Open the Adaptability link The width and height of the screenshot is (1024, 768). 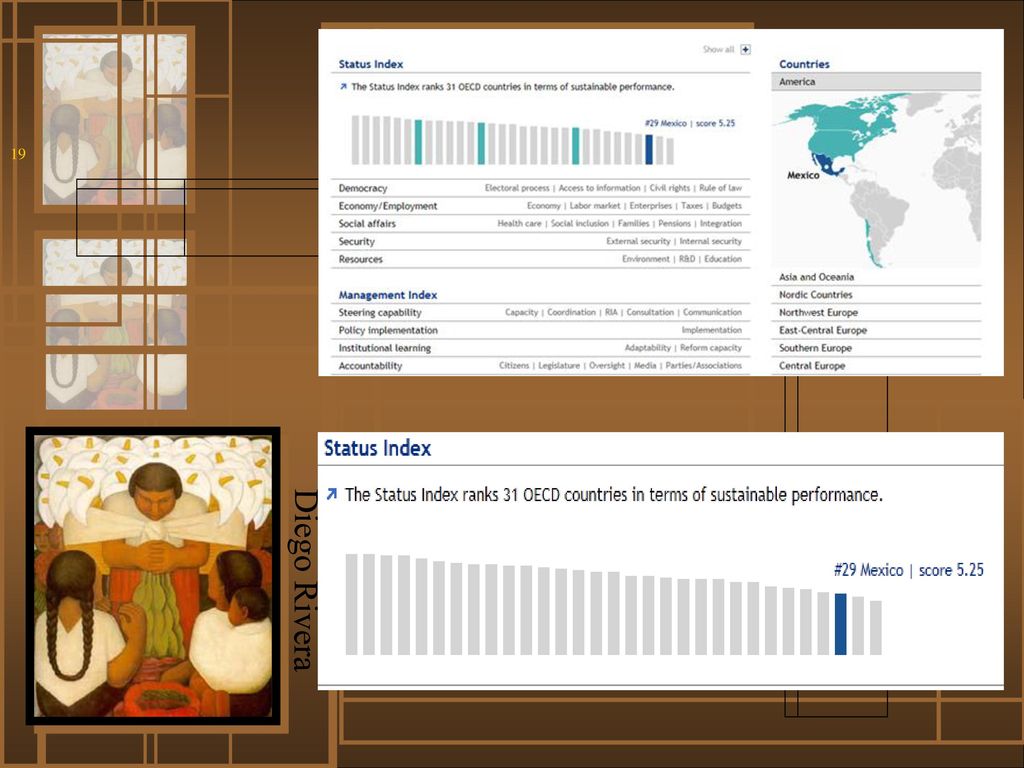(x=647, y=348)
